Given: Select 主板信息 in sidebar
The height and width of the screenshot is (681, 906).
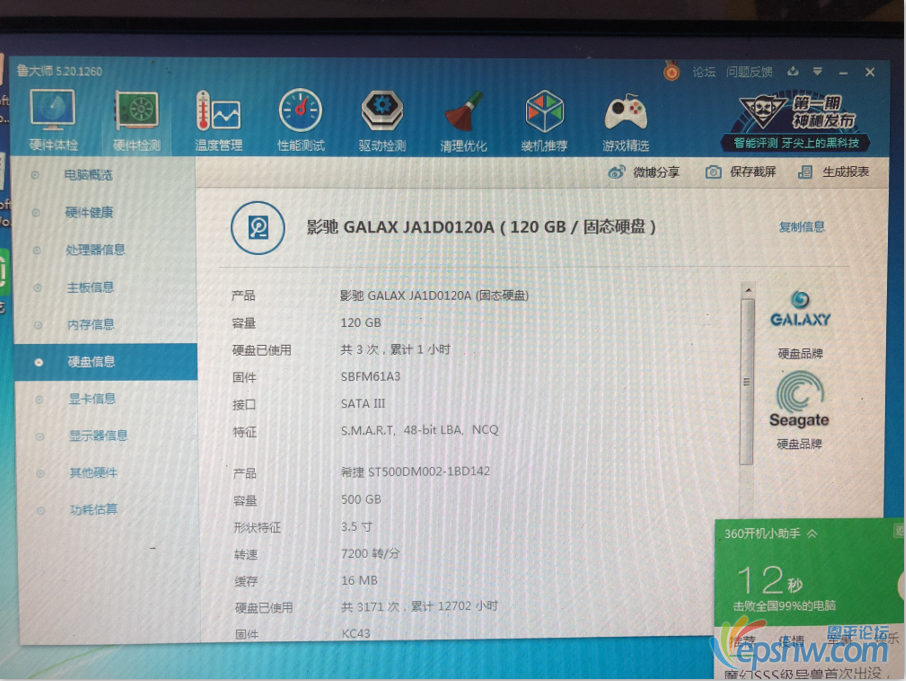Looking at the screenshot, I should pos(90,287).
